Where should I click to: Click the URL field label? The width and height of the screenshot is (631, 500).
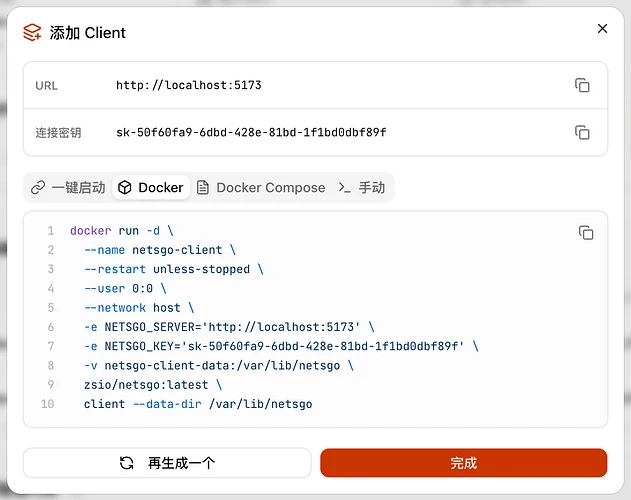pos(47,86)
